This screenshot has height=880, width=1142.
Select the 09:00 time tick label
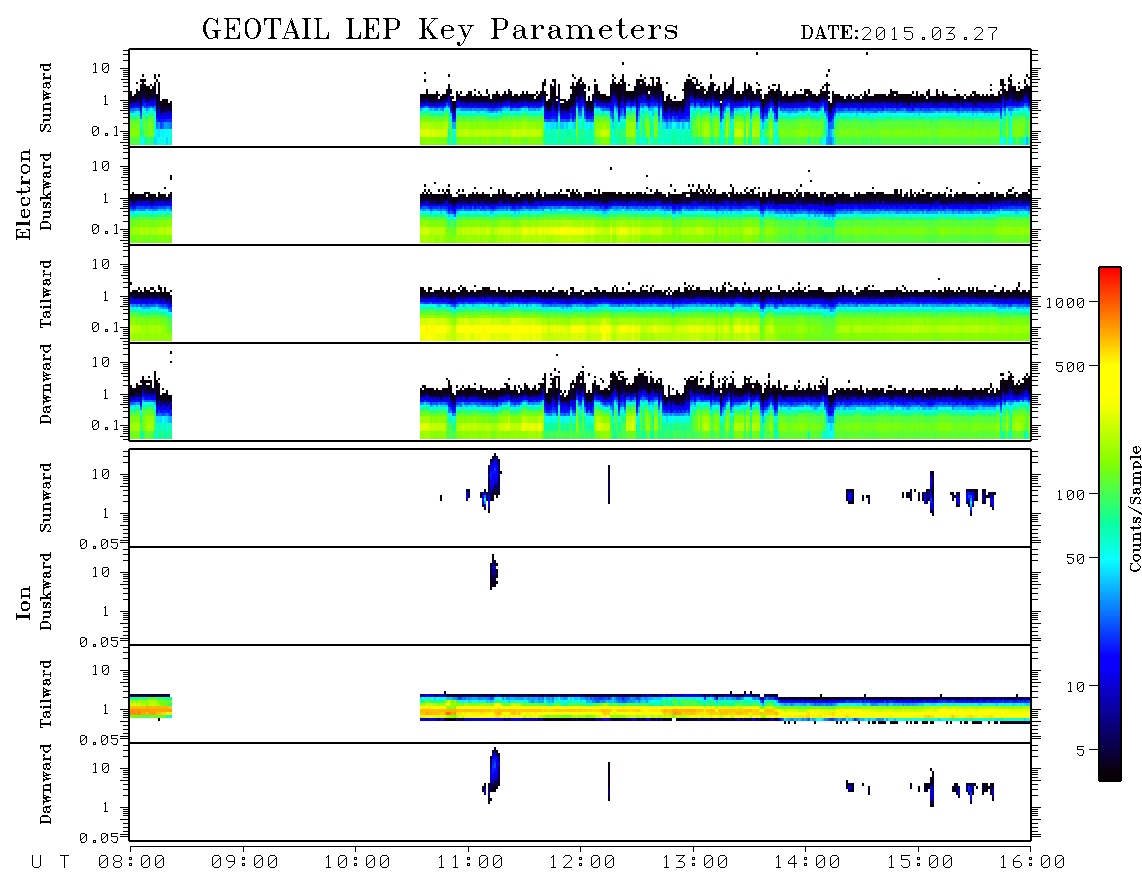coord(244,863)
